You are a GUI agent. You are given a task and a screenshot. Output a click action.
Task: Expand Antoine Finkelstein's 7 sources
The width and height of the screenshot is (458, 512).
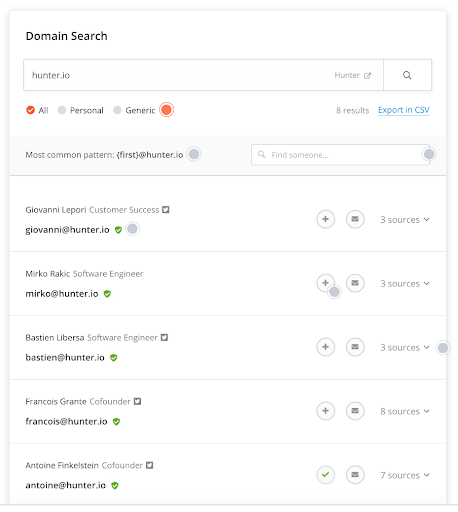pyautogui.click(x=405, y=475)
